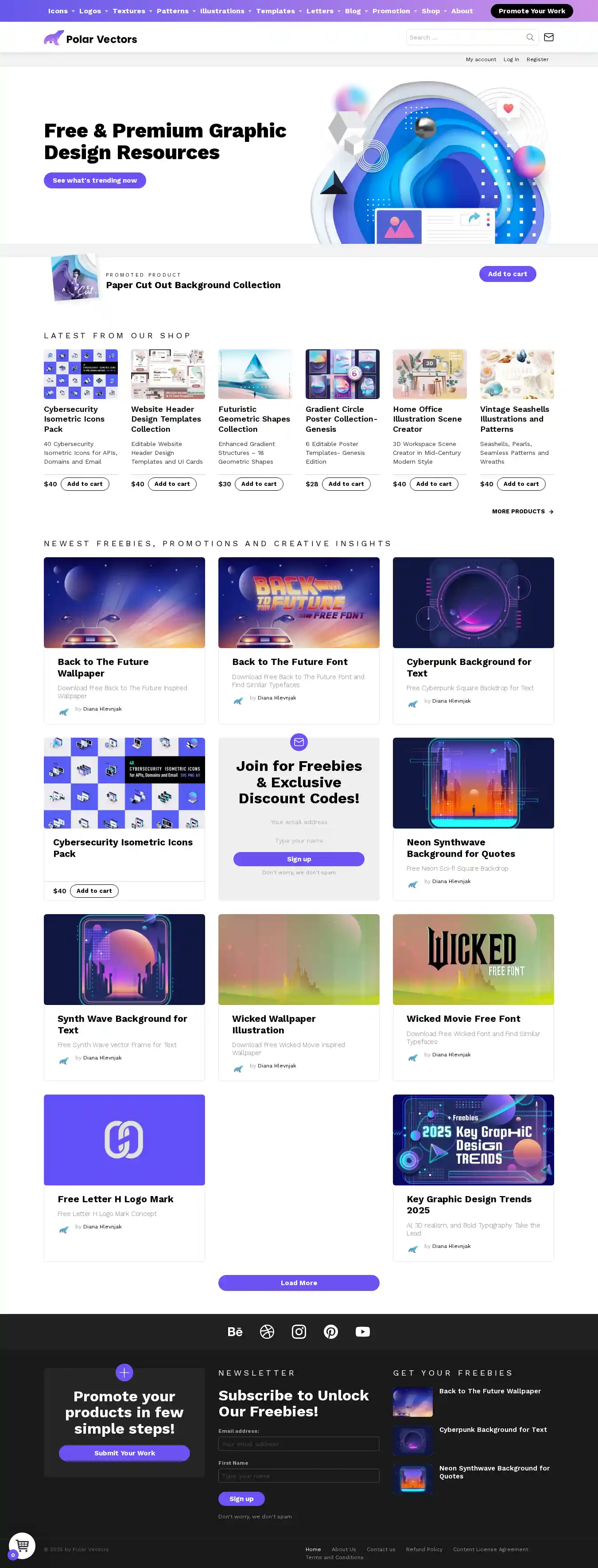Expand the Shop menu dropdown
598x1568 pixels.
[x=435, y=11]
